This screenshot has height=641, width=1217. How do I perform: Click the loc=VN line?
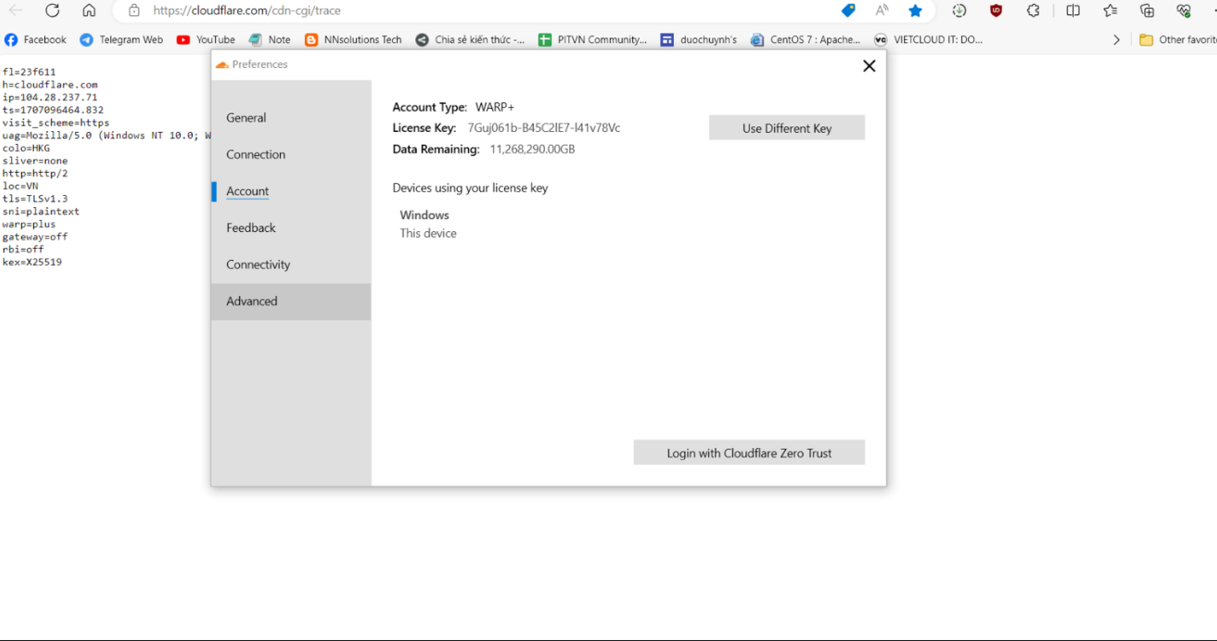click(20, 186)
